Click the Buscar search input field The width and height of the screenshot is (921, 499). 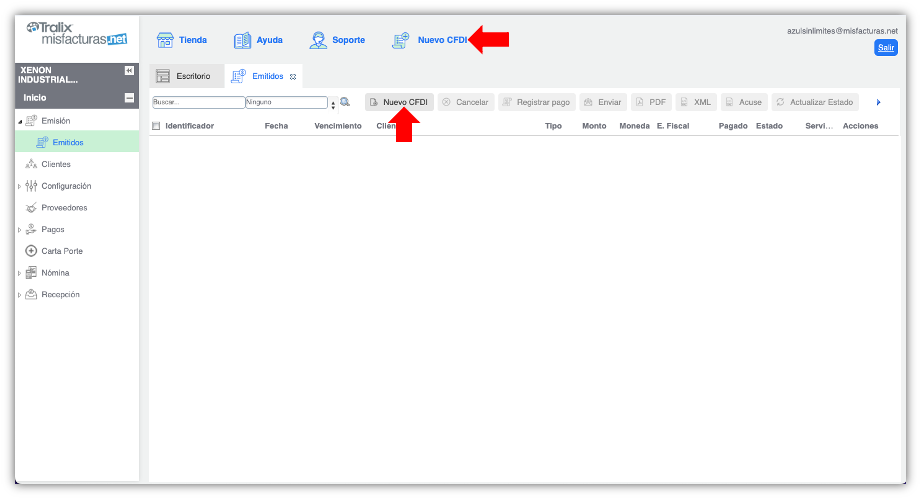(x=197, y=102)
